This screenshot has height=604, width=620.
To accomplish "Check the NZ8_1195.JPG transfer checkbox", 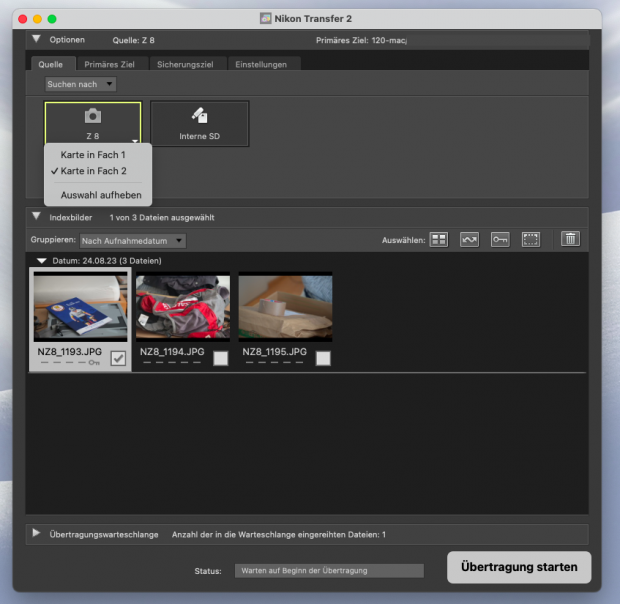I will tap(323, 358).
